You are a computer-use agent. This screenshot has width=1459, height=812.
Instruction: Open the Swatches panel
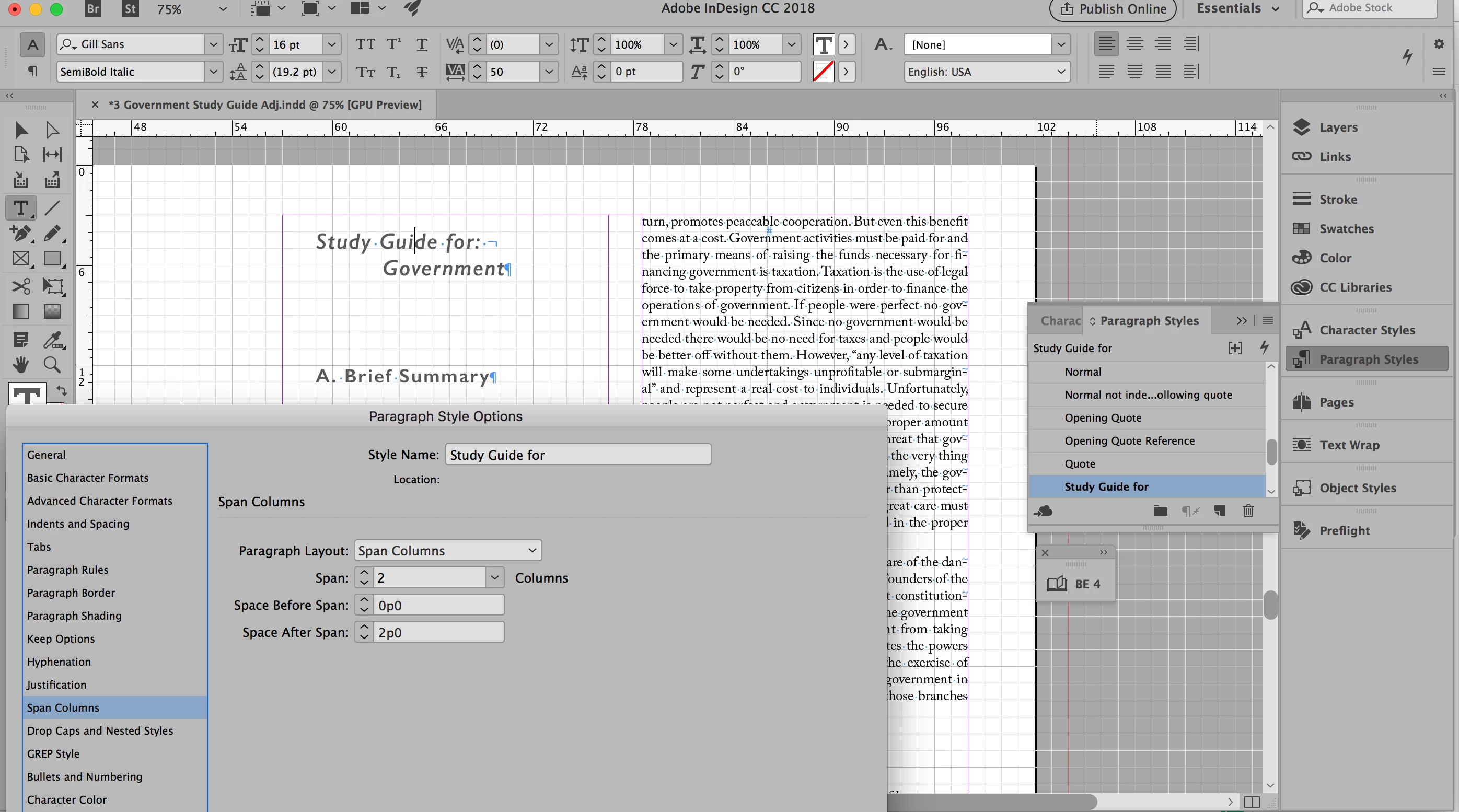point(1346,229)
